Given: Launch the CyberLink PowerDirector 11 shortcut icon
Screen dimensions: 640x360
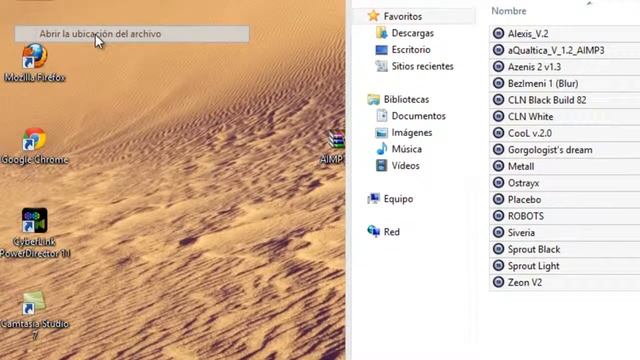Looking at the screenshot, I should [x=35, y=220].
